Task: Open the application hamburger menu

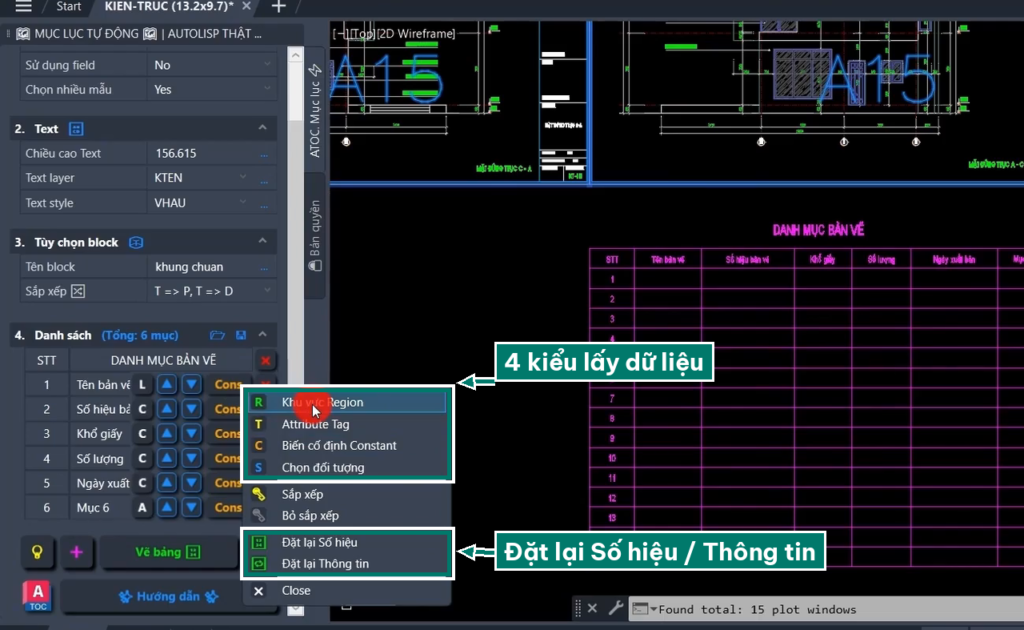Action: click(x=23, y=7)
